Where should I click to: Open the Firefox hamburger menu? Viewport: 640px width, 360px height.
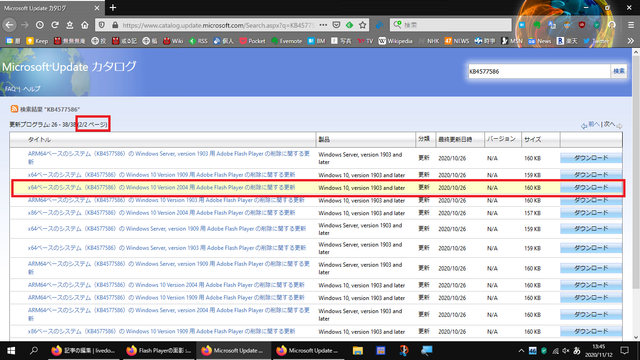point(631,25)
